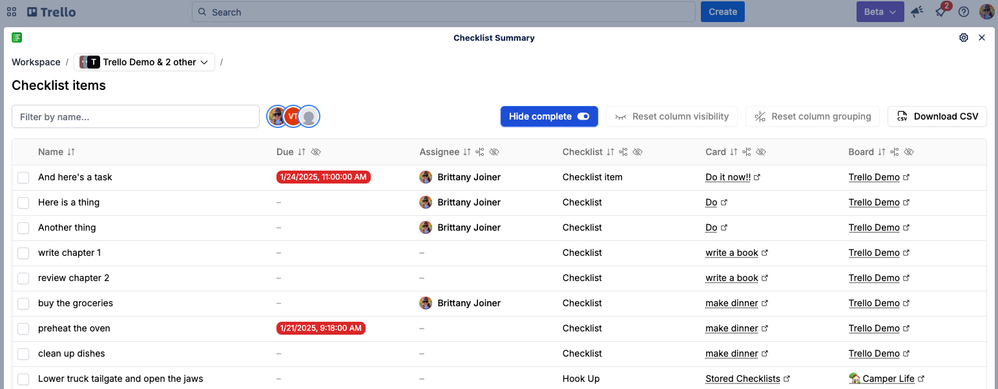Hide the Card column
This screenshot has width=998, height=389.
click(x=761, y=152)
